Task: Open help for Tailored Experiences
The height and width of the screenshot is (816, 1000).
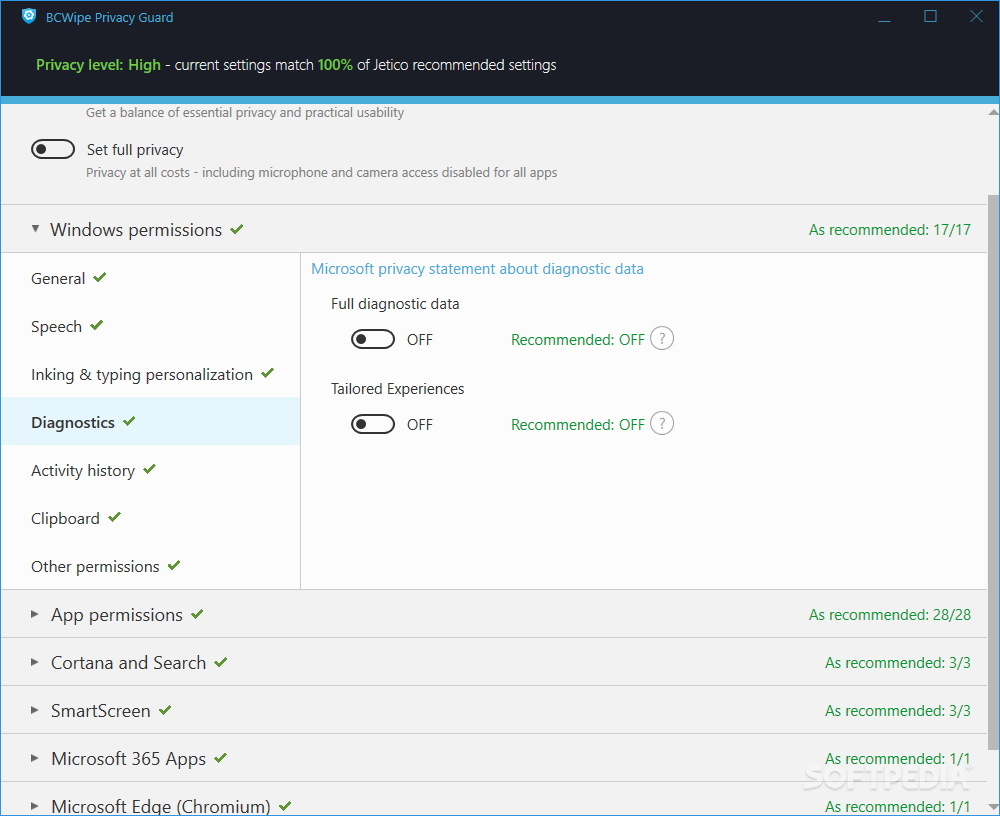Action: (661, 423)
